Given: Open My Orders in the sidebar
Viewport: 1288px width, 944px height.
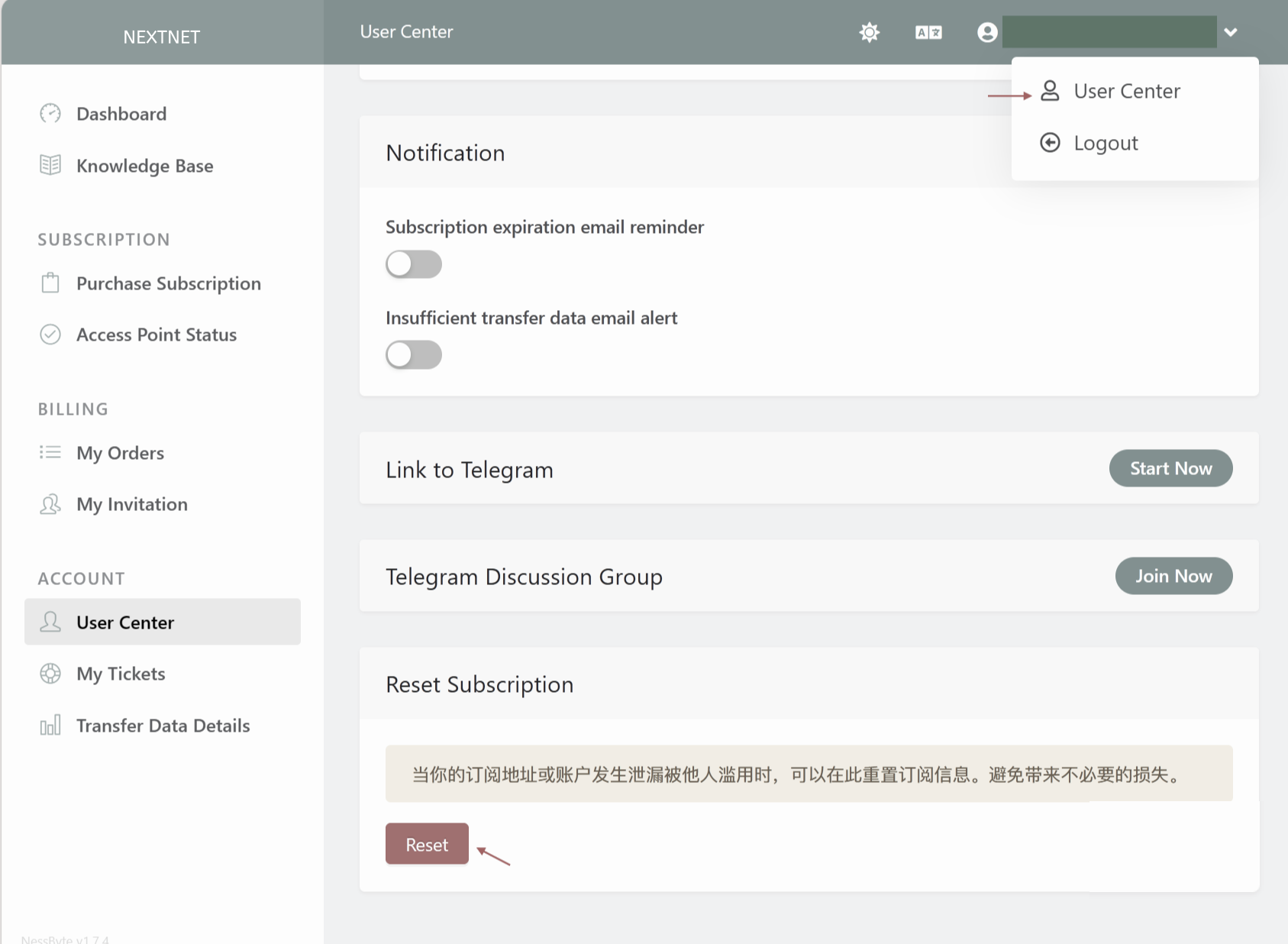Looking at the screenshot, I should [x=163, y=453].
